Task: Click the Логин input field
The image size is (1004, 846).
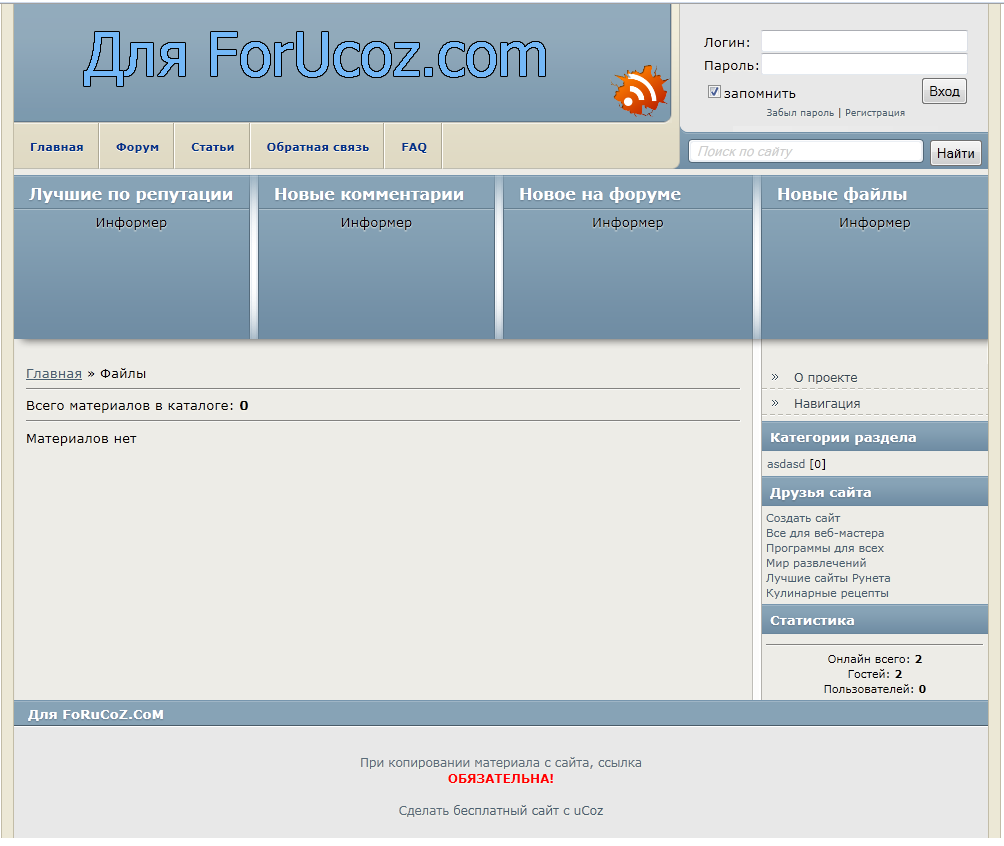Action: 864,42
